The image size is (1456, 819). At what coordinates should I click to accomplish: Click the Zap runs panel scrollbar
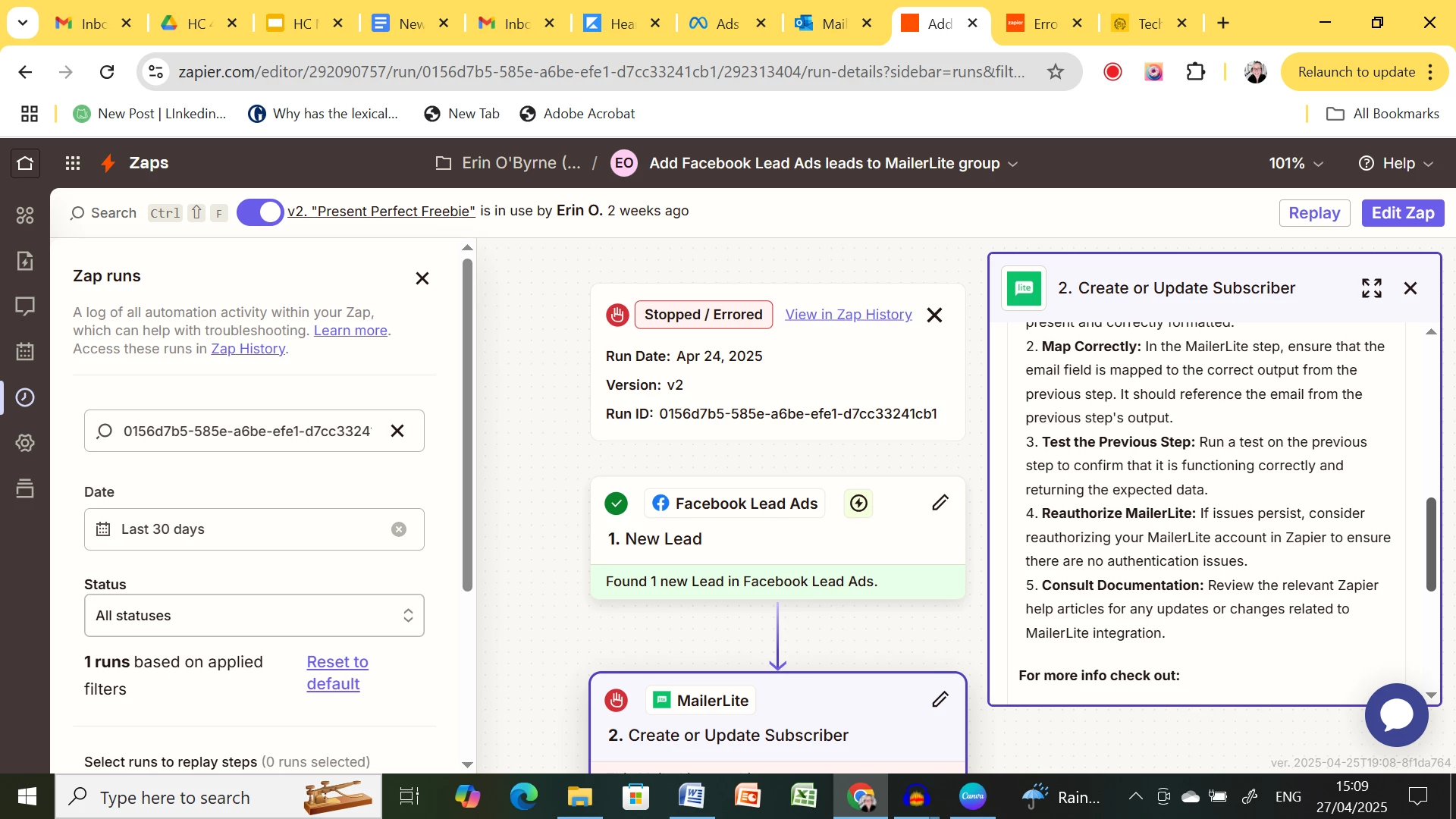point(467,425)
